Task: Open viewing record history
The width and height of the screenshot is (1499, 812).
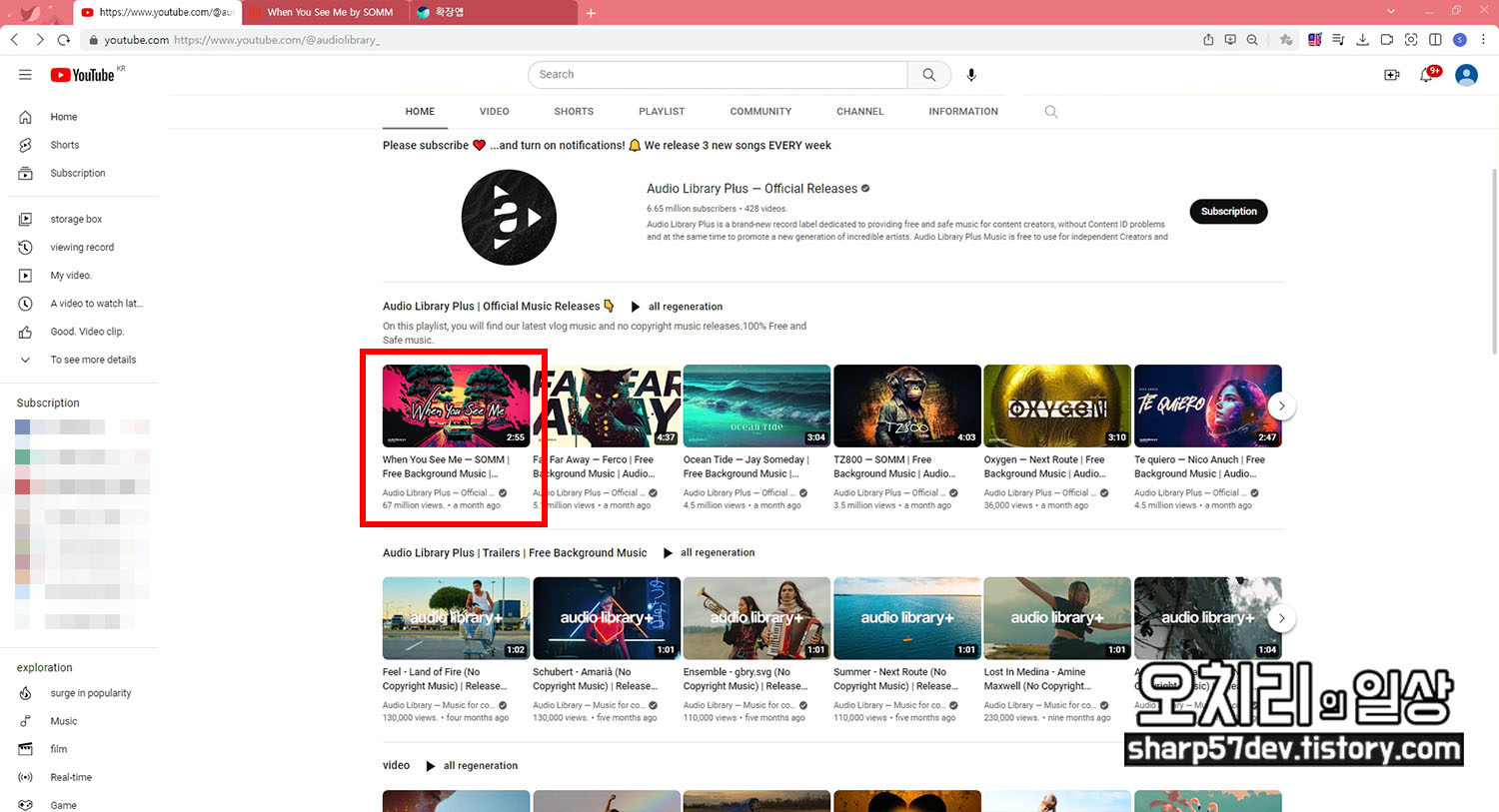Action: pos(80,247)
